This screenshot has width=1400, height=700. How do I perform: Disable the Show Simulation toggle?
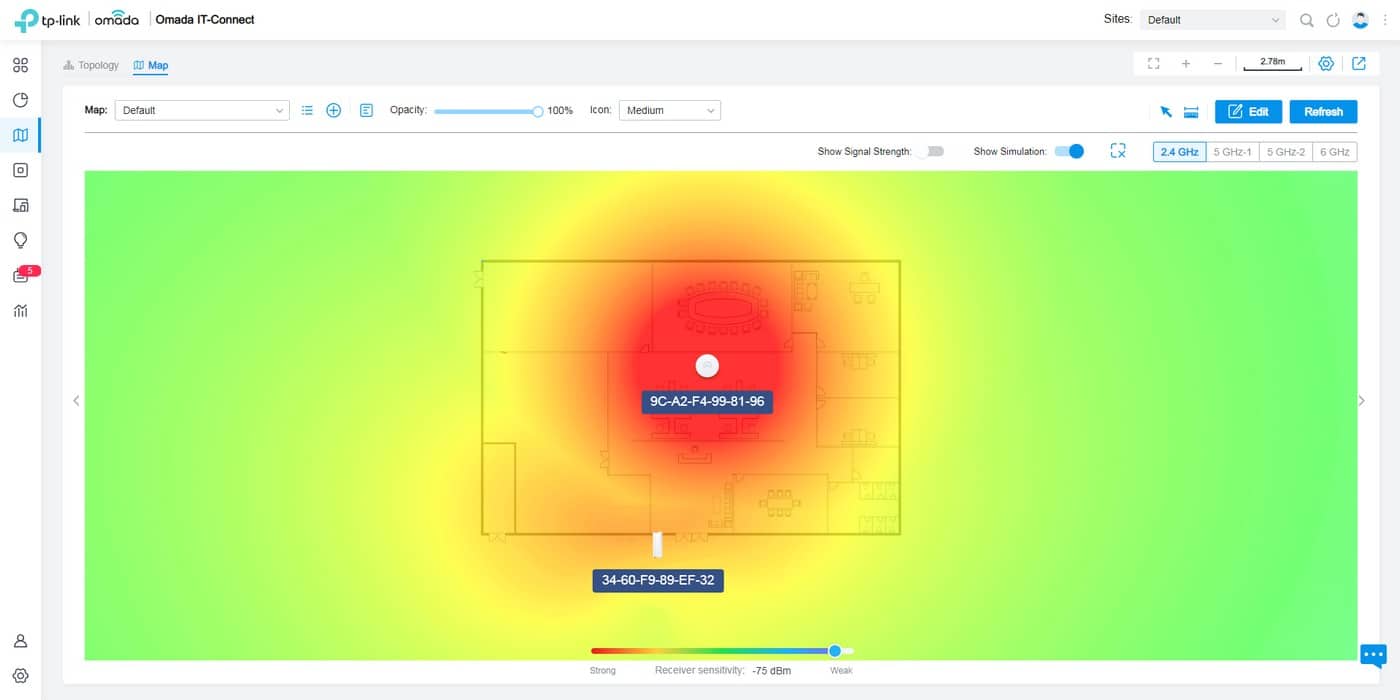(x=1069, y=152)
